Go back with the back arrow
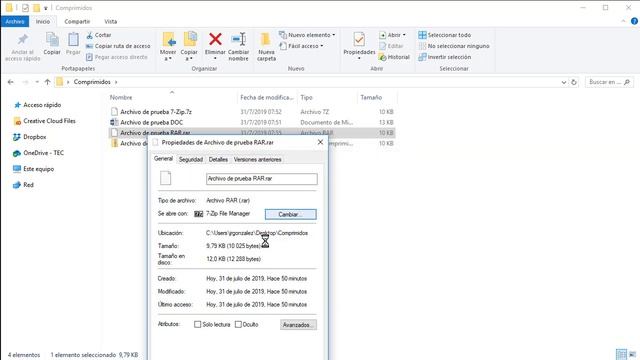The height and width of the screenshot is (360, 640). tap(11, 82)
